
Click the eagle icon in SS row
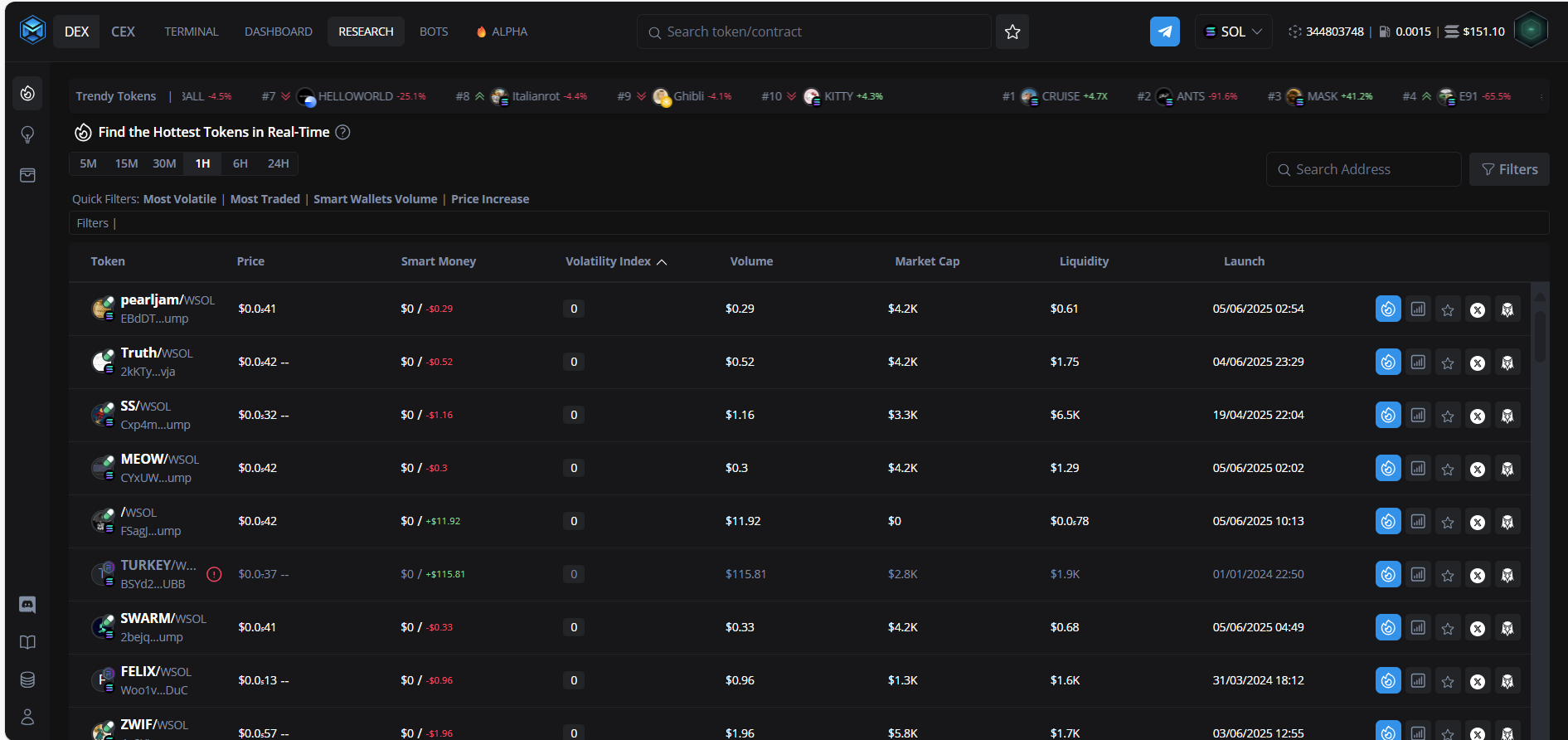[1507, 416]
